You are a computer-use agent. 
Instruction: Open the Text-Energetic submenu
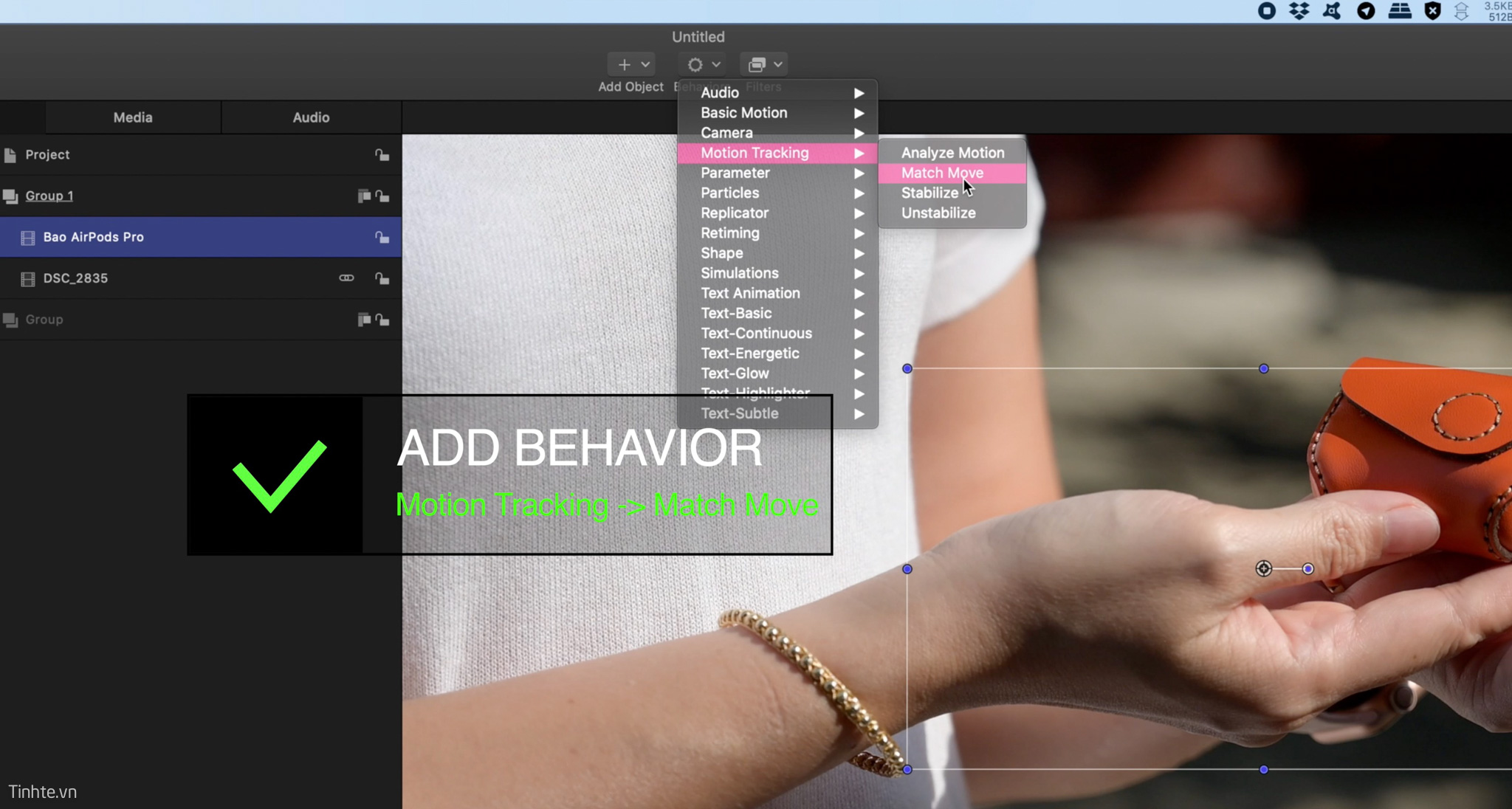click(777, 353)
